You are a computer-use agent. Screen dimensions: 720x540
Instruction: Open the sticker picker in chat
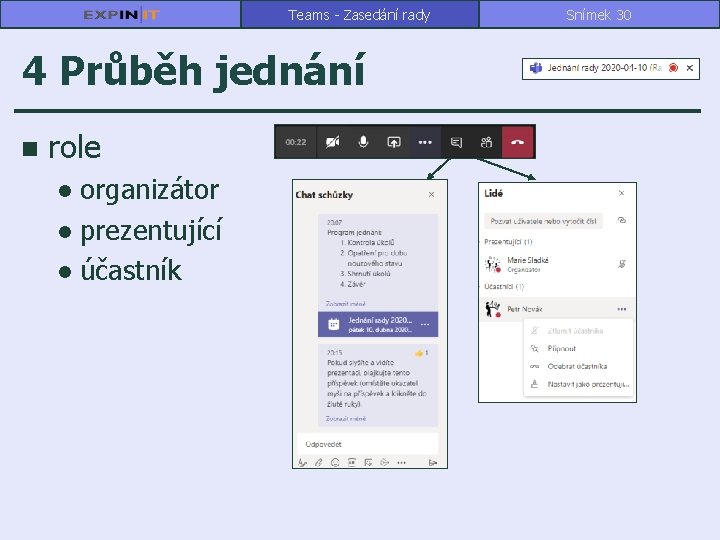click(368, 463)
